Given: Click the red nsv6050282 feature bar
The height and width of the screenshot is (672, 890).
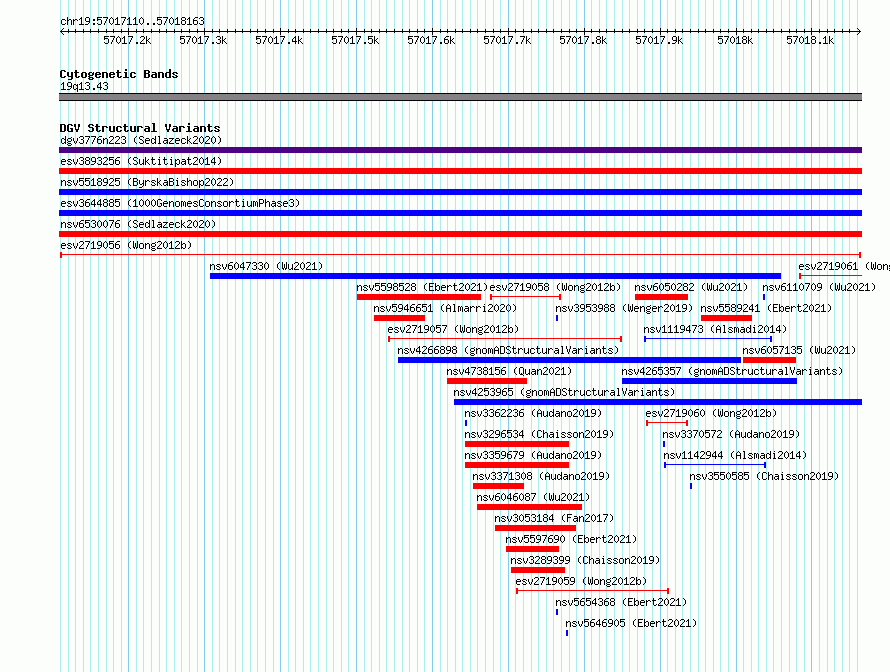Looking at the screenshot, I should (661, 297).
